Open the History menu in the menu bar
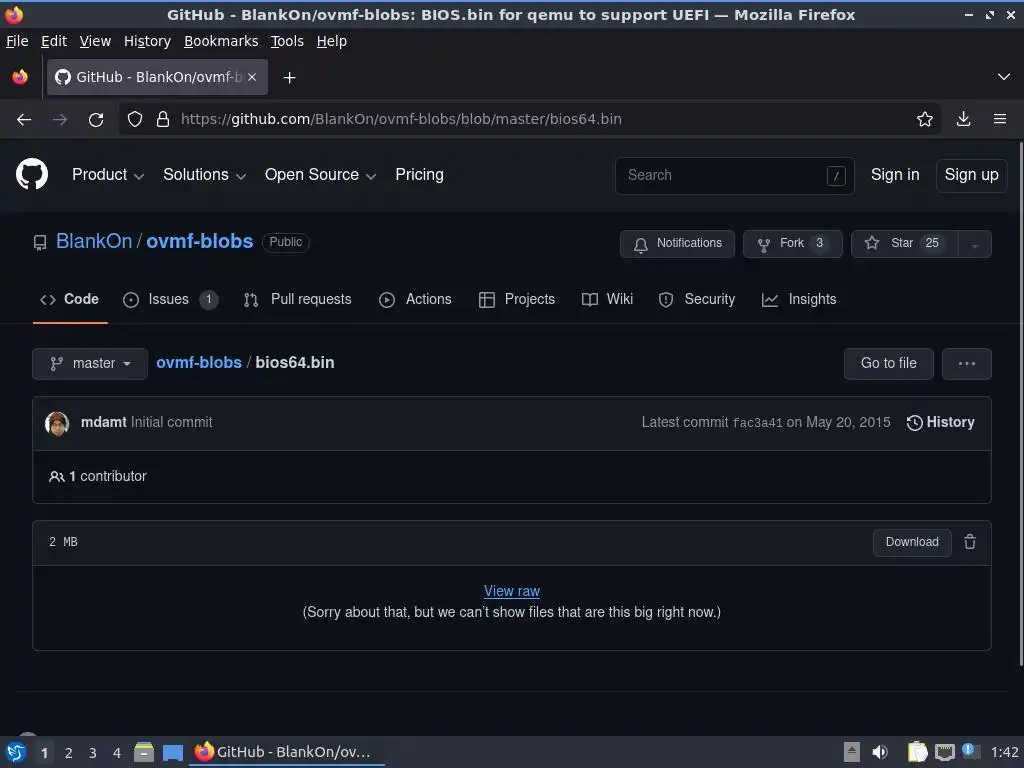Viewport: 1024px width, 768px height. click(147, 41)
